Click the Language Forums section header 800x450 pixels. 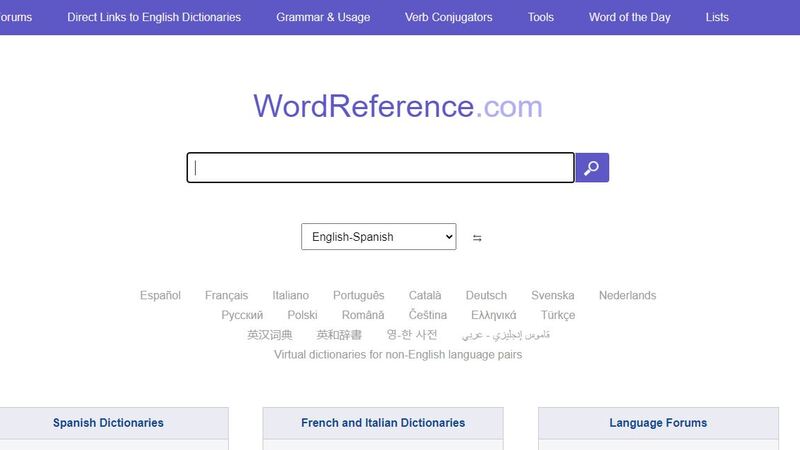click(x=658, y=423)
